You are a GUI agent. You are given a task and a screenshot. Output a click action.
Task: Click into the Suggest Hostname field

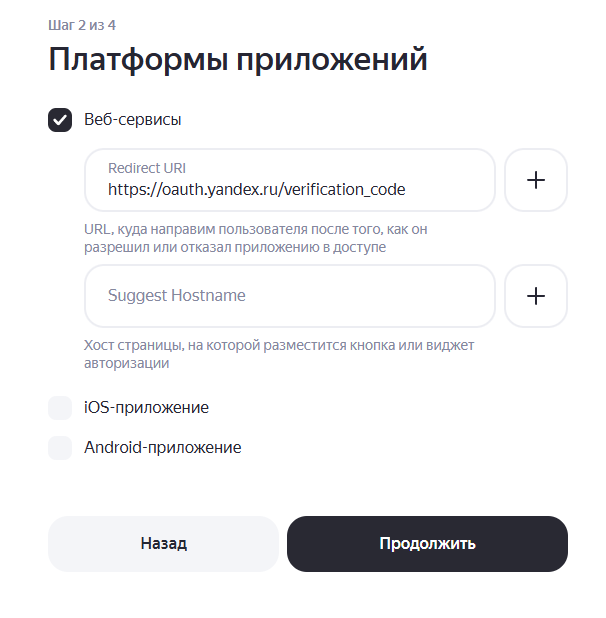pos(290,296)
